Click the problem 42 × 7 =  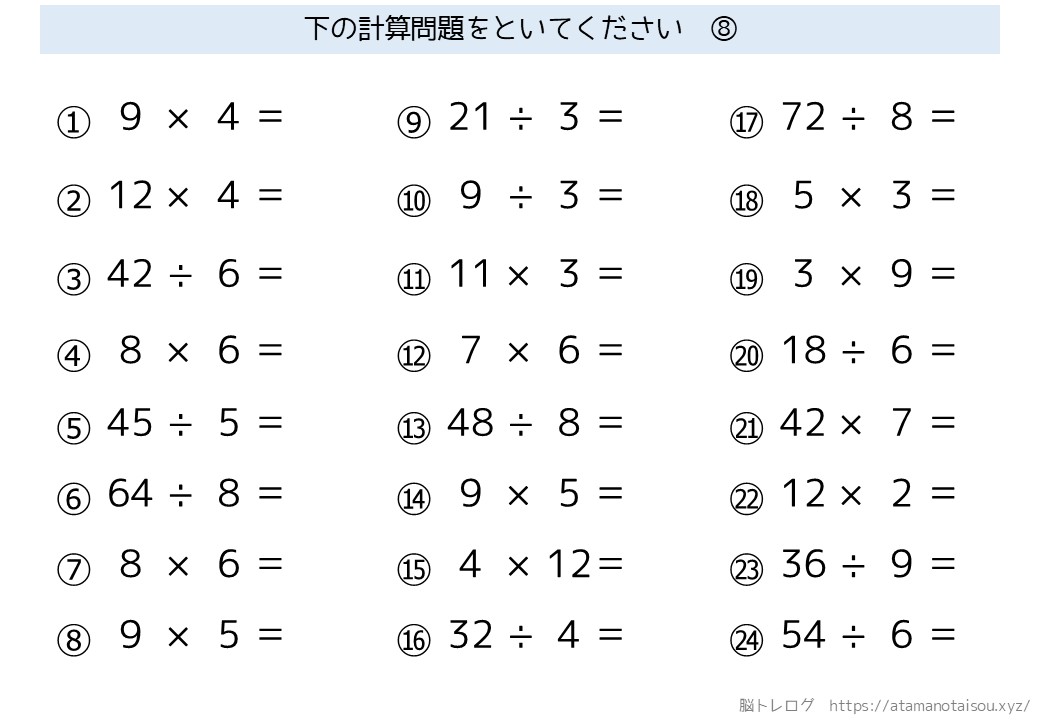coord(868,423)
